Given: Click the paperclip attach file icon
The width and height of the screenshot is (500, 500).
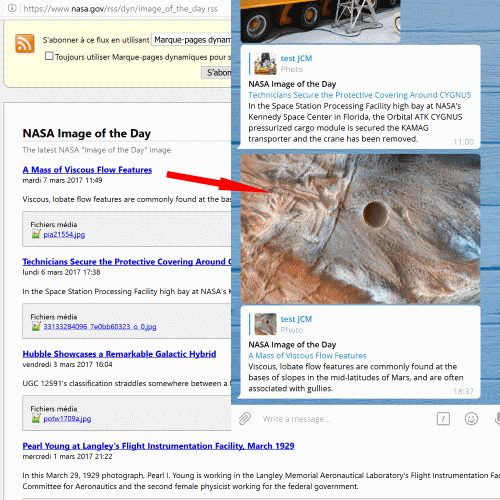Looking at the screenshot, I should 245,419.
